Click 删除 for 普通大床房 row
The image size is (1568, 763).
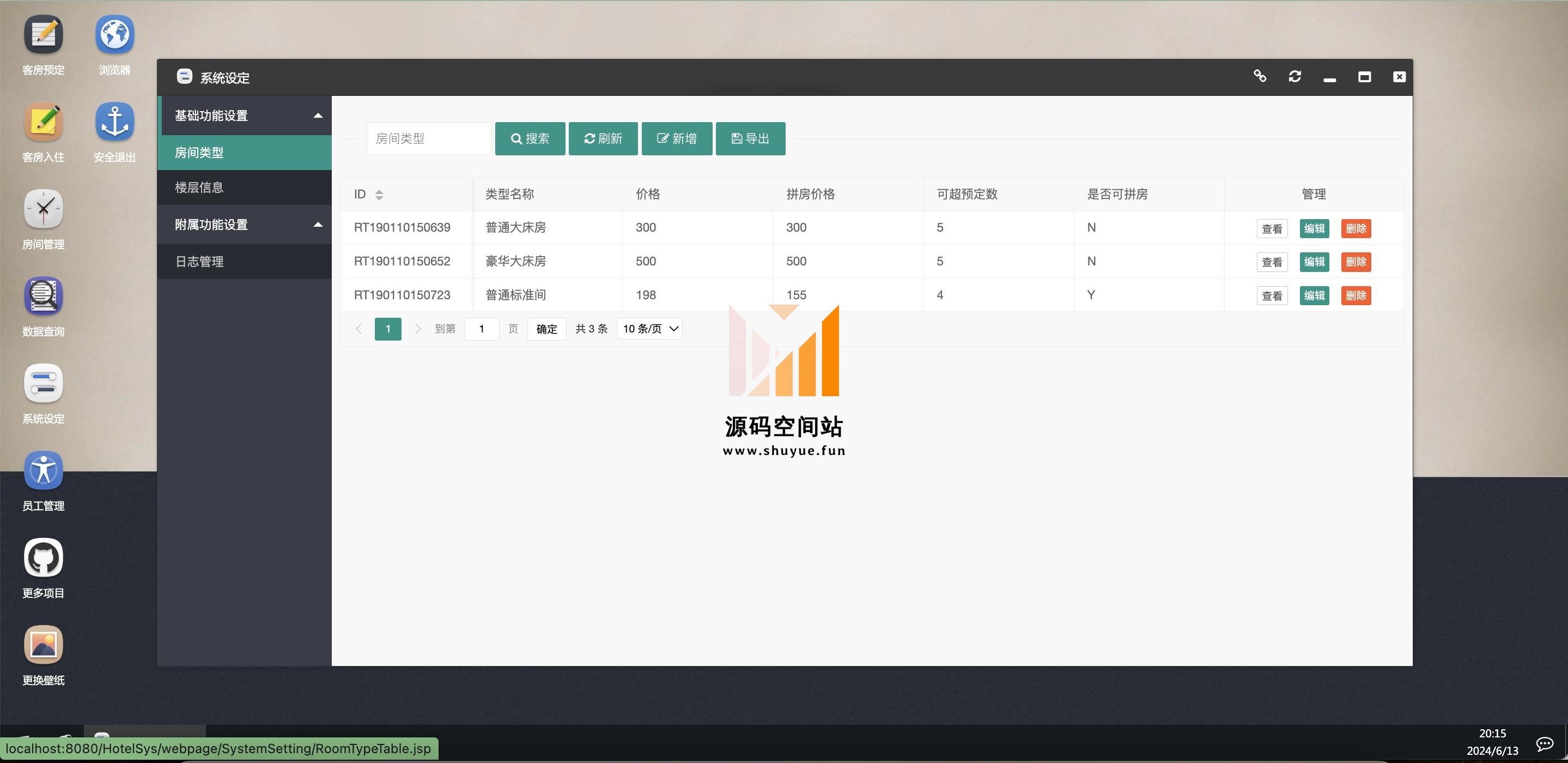coord(1356,228)
